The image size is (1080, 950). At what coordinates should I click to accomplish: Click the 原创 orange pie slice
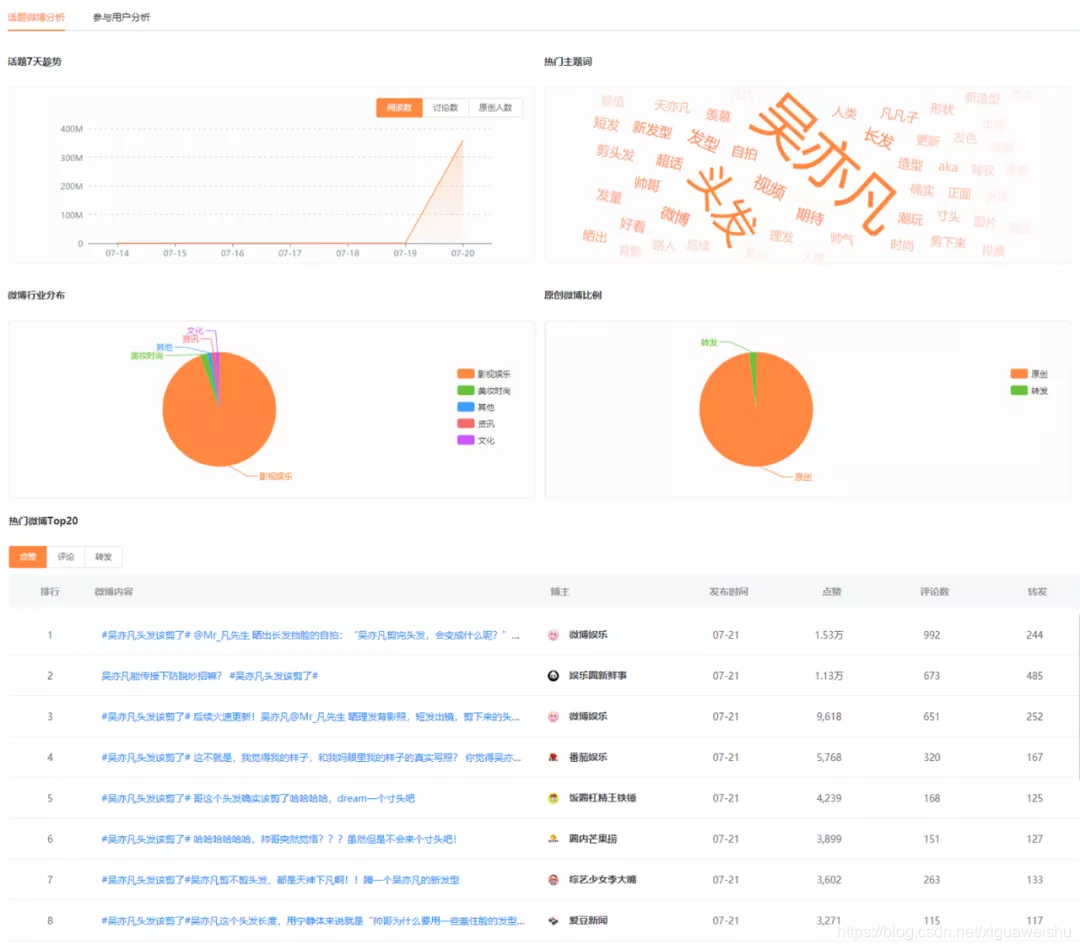[x=758, y=420]
